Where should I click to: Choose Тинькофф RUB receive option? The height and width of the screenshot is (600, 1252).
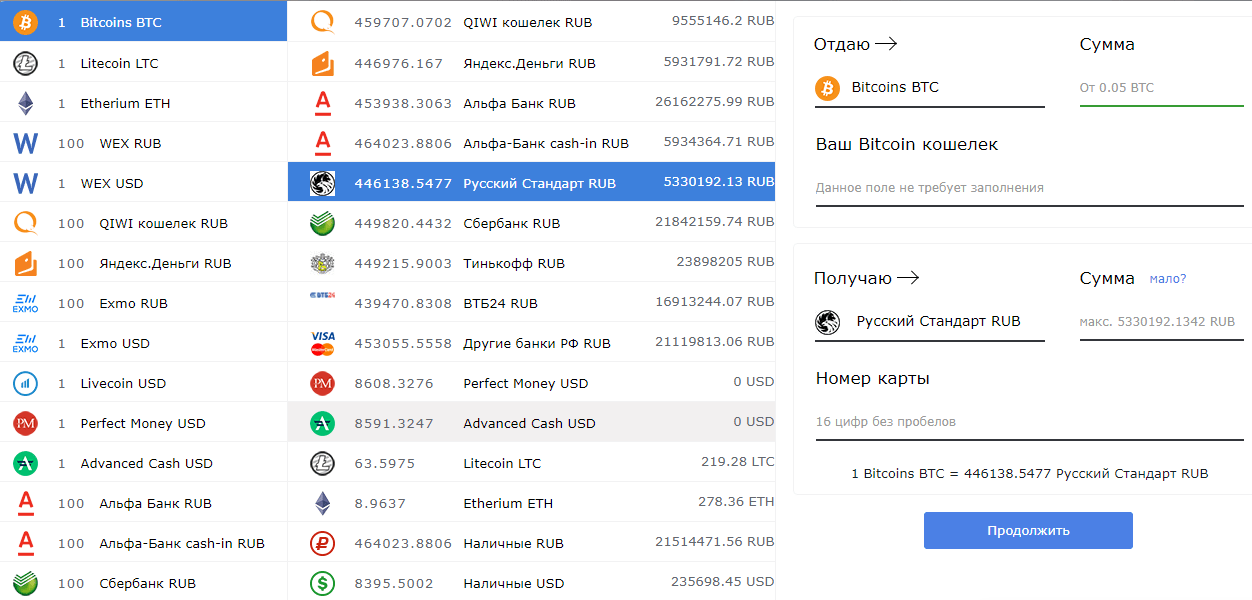point(531,263)
